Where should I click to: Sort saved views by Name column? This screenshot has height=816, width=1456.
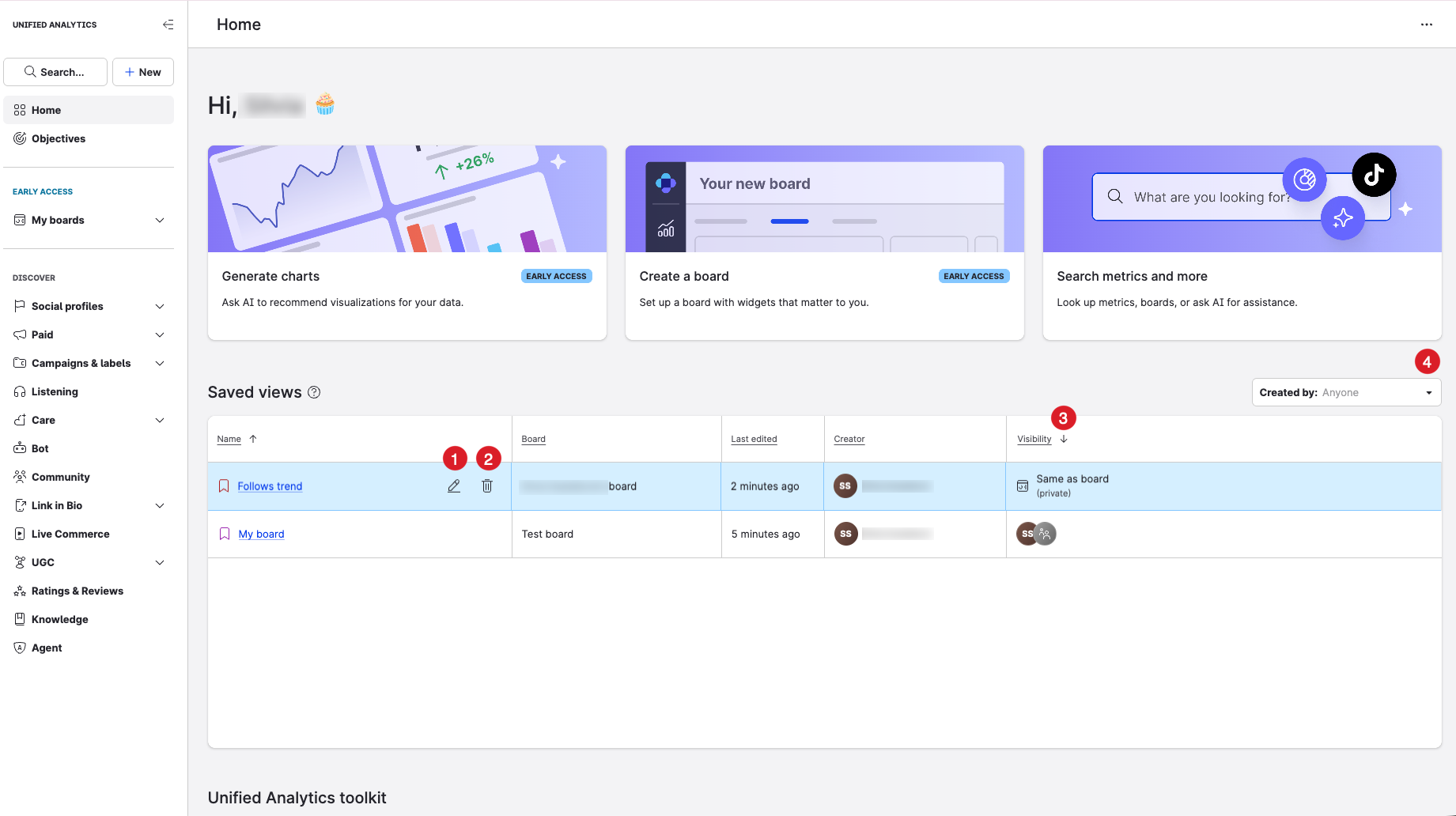229,439
